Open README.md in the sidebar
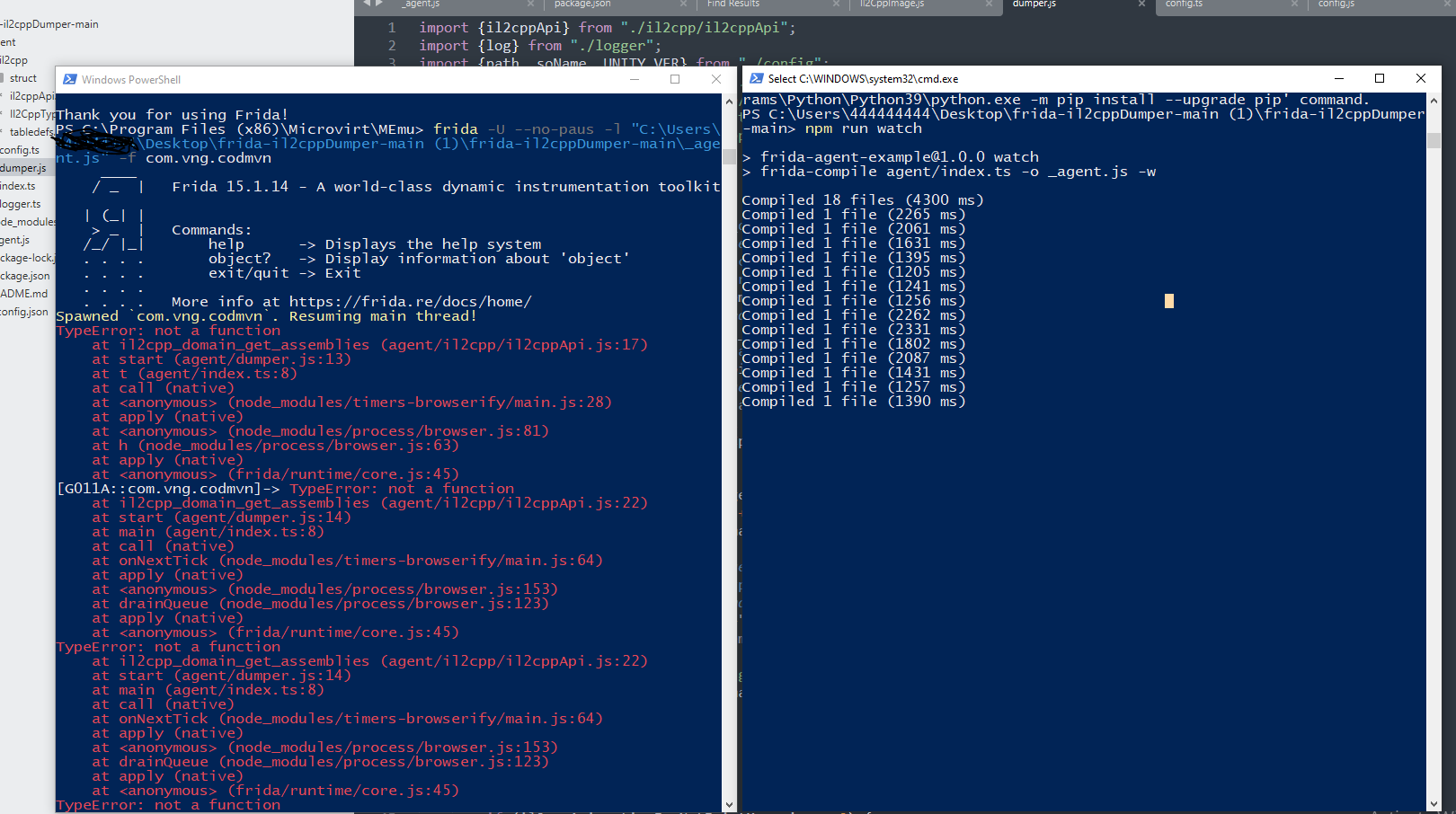1456x814 pixels. click(24, 294)
